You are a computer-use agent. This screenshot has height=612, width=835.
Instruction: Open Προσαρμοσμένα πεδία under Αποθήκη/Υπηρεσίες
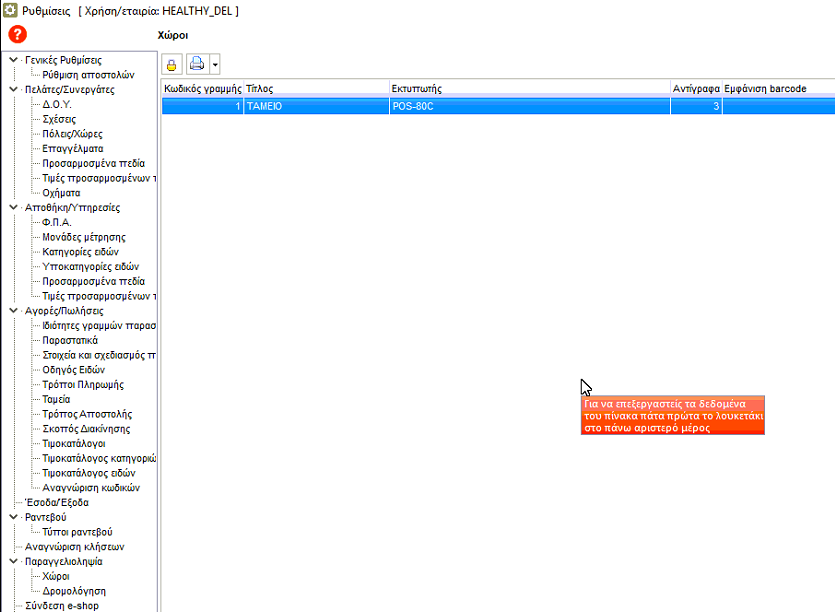coord(94,282)
